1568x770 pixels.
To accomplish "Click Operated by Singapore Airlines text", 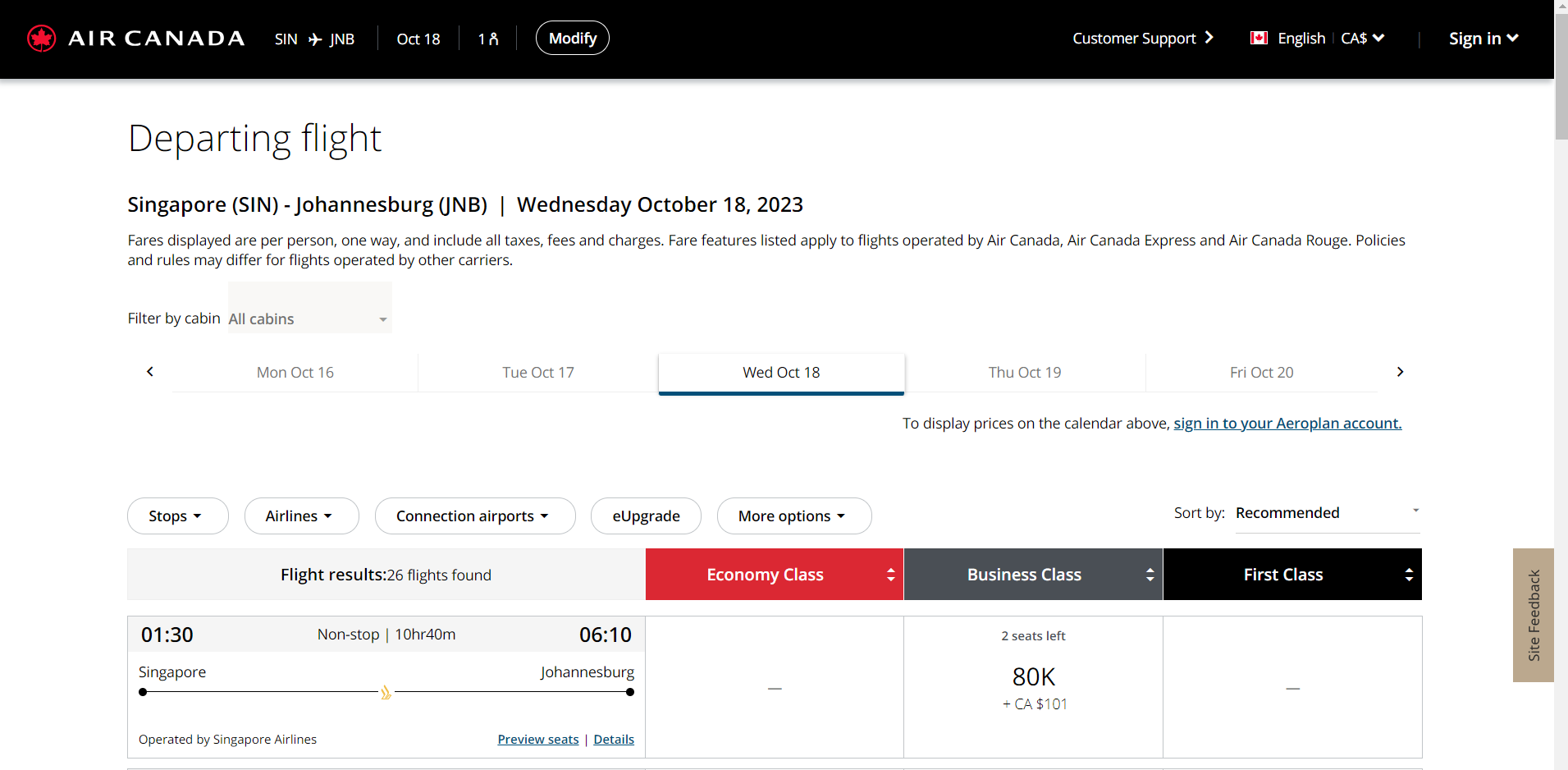I will (227, 740).
